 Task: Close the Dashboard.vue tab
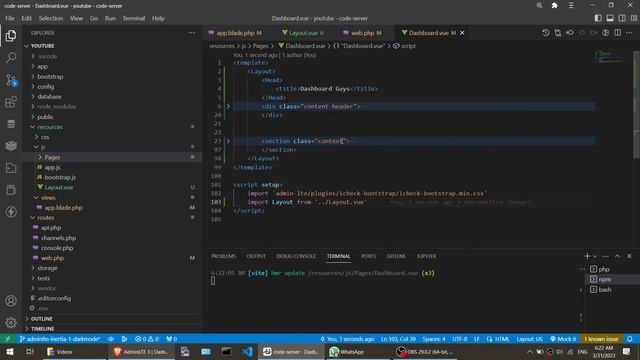point(462,33)
